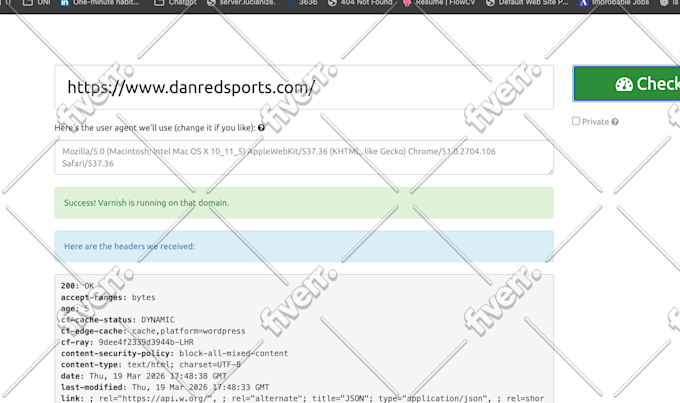Screen dimensions: 680x403
Task: Click the 'last-modified' header line
Action: pos(165,387)
